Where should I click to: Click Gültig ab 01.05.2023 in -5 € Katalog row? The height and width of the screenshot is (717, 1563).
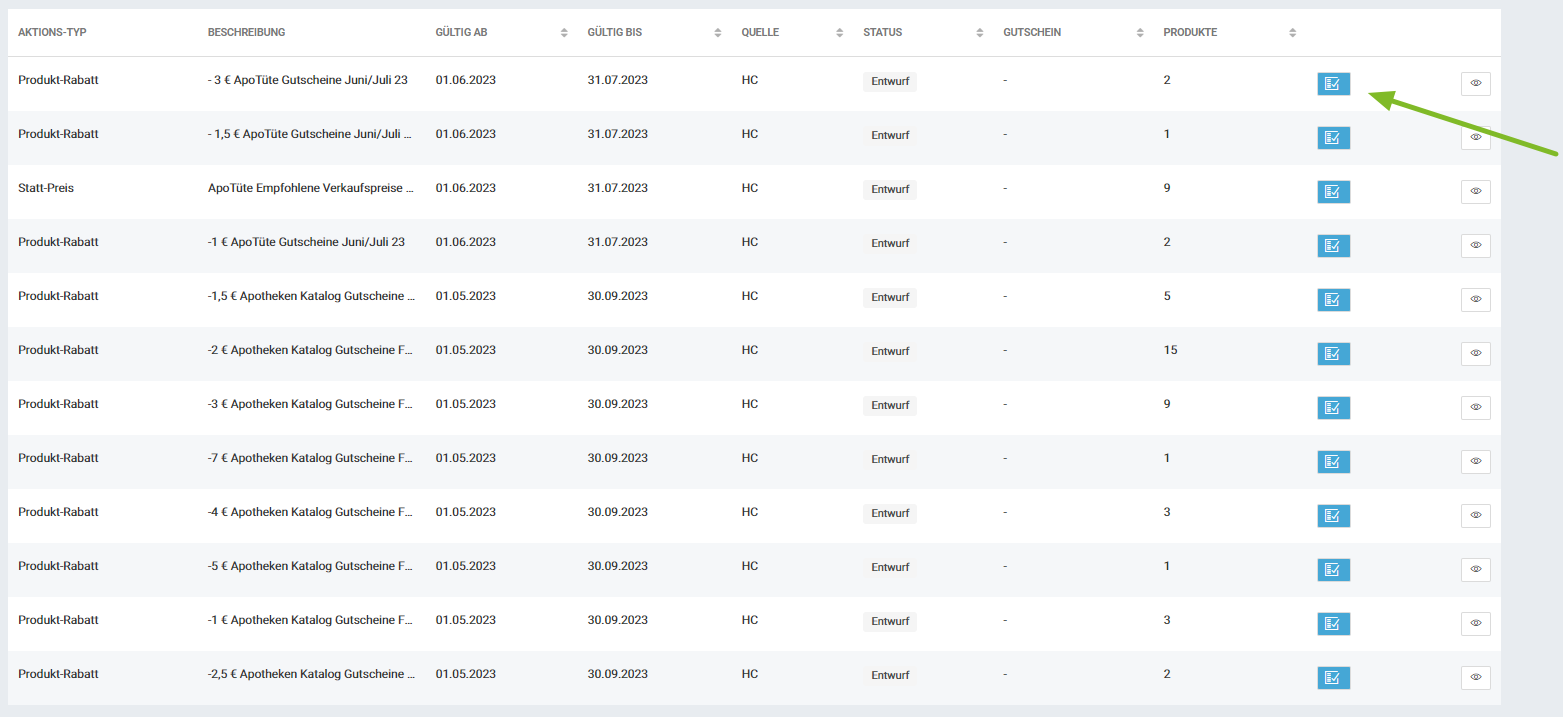pos(466,566)
